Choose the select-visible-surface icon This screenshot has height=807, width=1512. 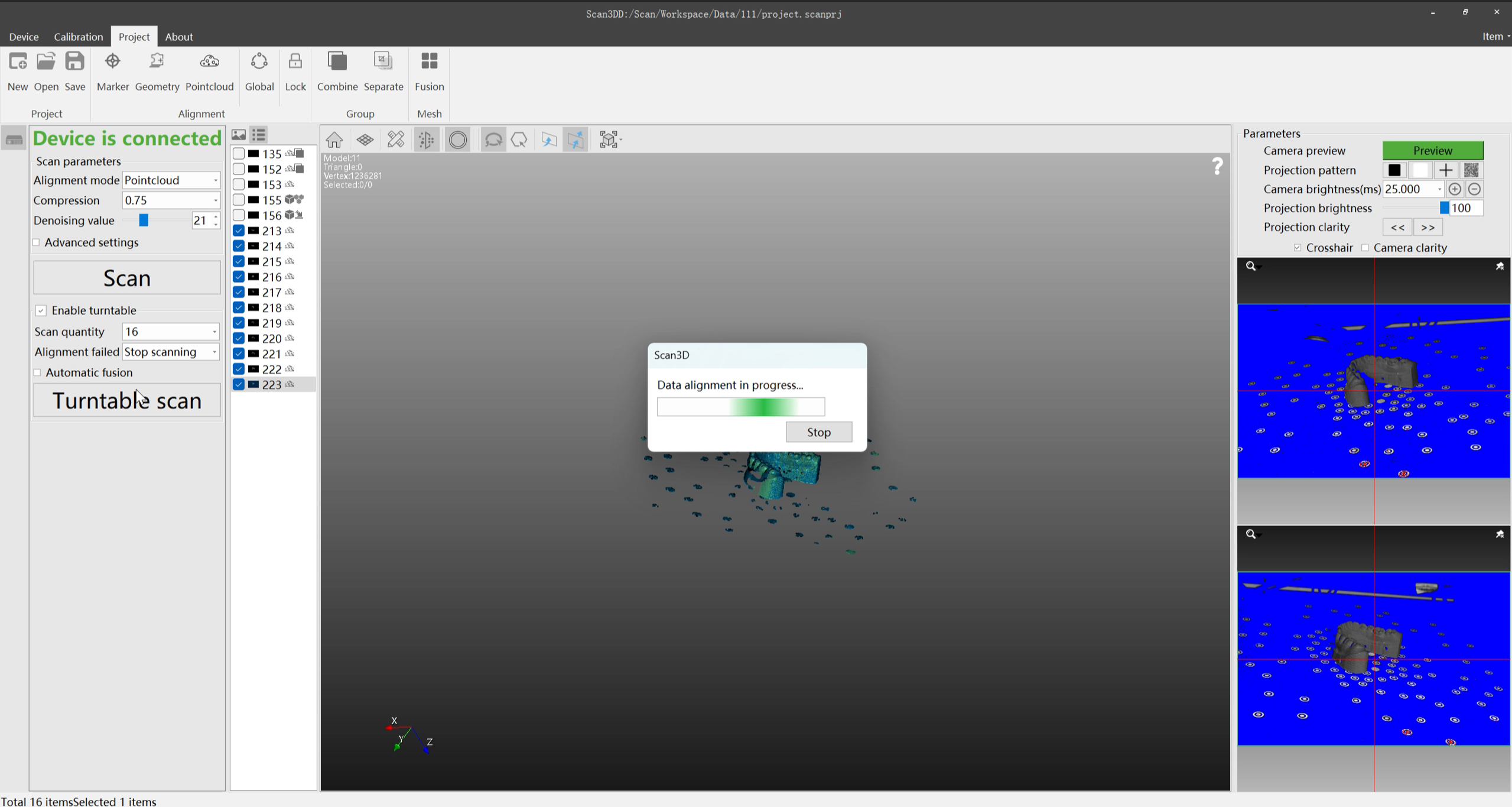tap(549, 140)
